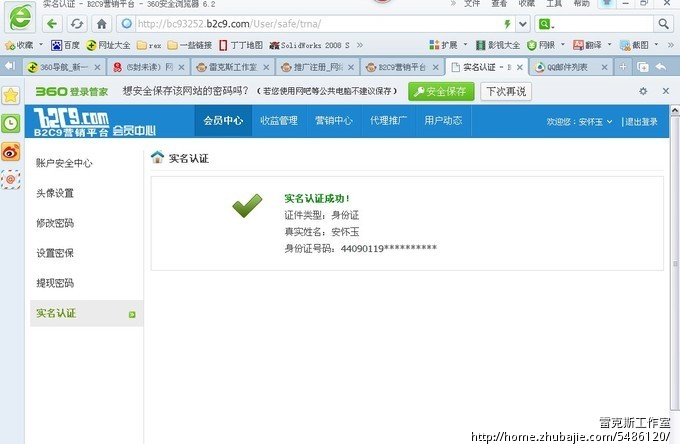Open the 网址大全 bookmark
This screenshot has height=444, width=680.
(108, 45)
